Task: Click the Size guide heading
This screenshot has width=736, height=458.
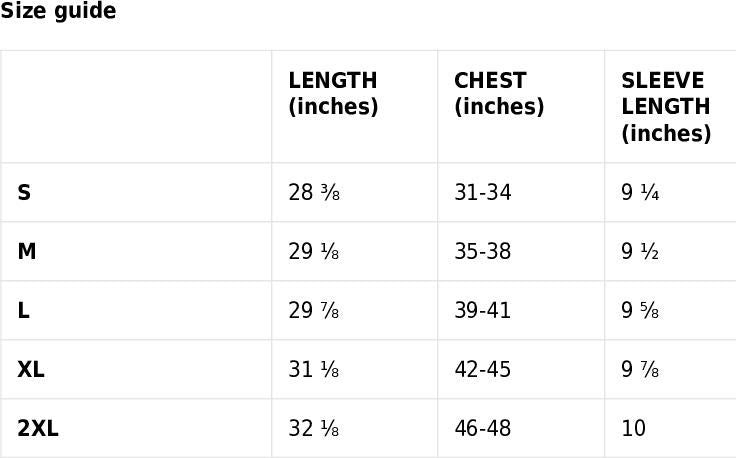Action: pyautogui.click(x=58, y=12)
